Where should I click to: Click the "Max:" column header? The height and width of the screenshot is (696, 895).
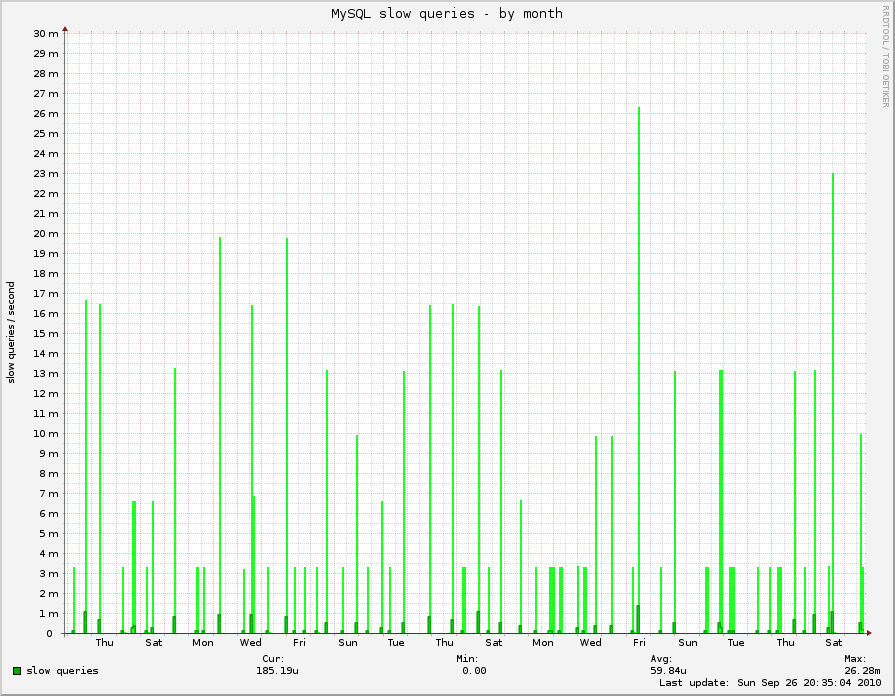point(855,659)
